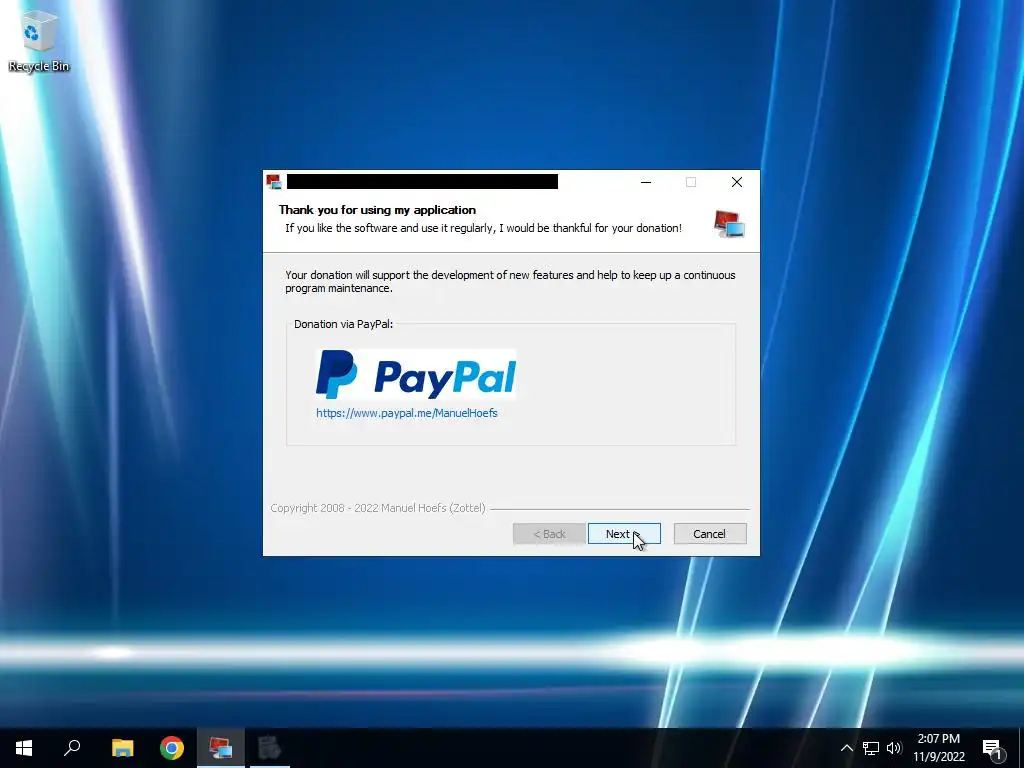Click the disabled Back button
The image size is (1024, 768).
point(549,534)
